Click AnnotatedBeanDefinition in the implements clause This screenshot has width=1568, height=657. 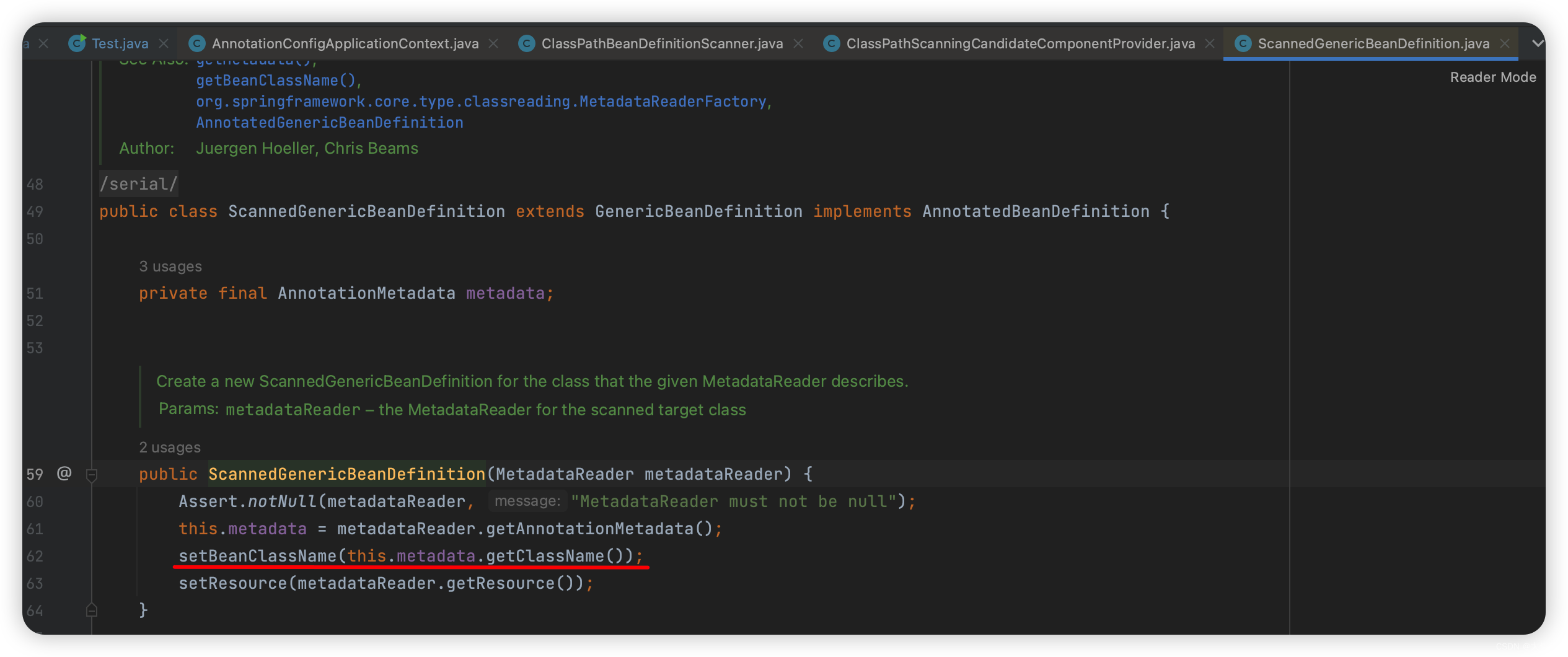tap(1036, 211)
